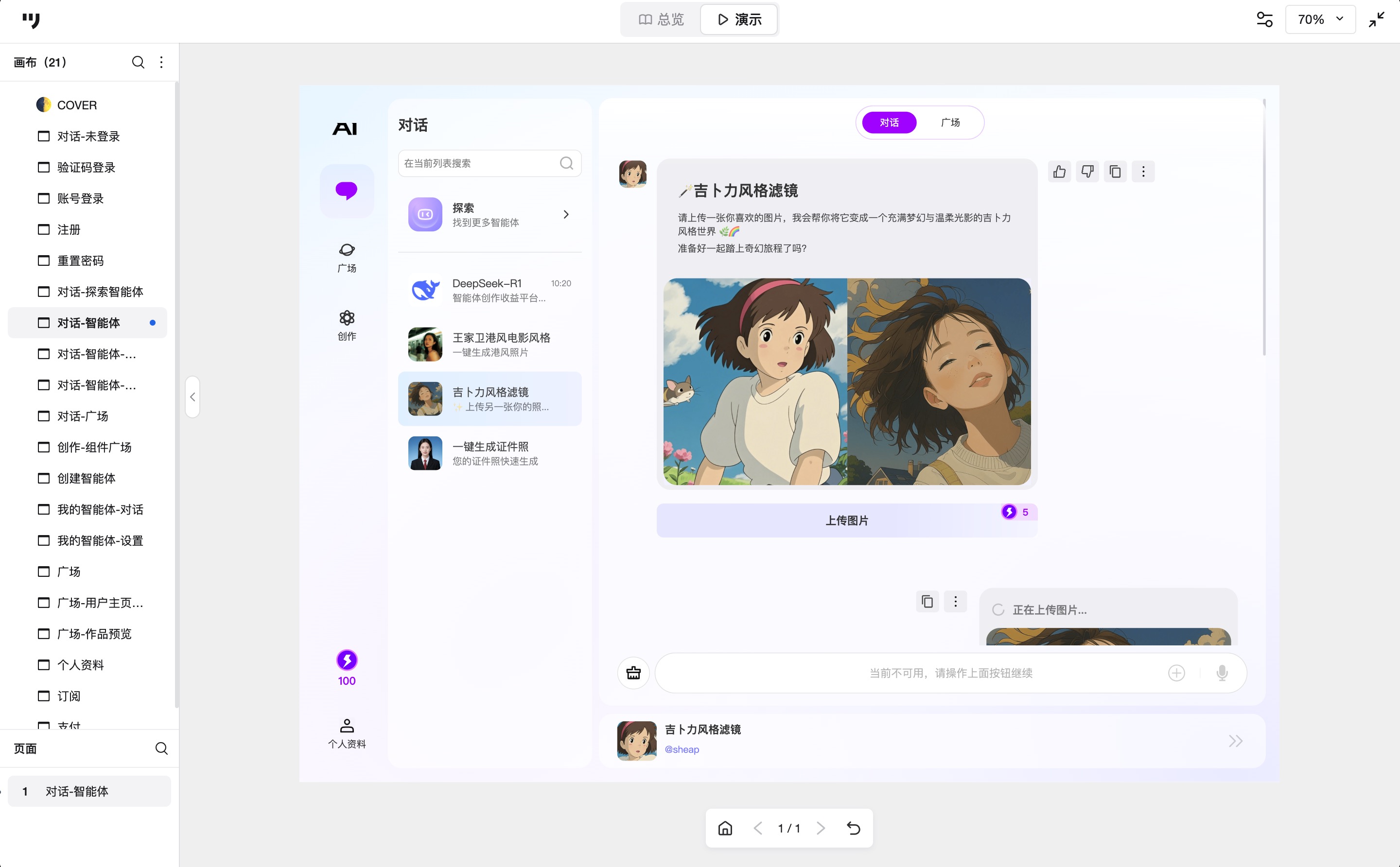
Task: Click the disabled message input field
Action: pyautogui.click(x=950, y=673)
